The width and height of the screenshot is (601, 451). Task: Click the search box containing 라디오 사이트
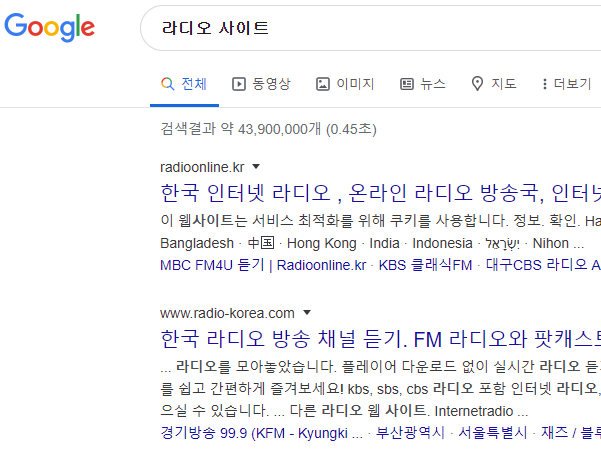tap(371, 28)
